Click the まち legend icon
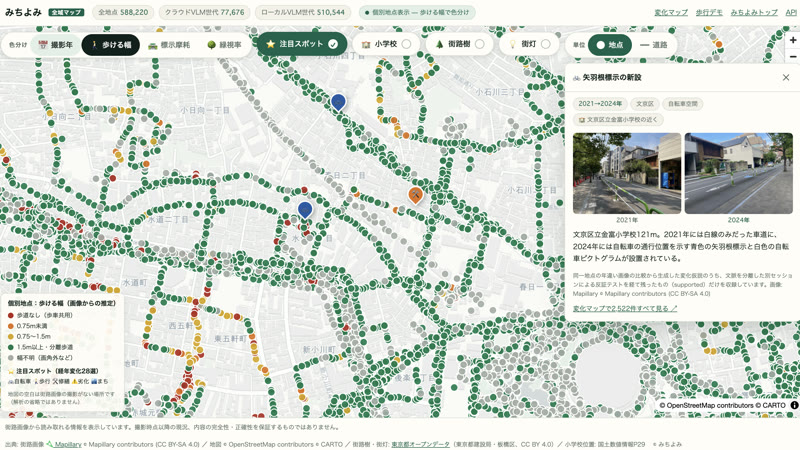This screenshot has height=450, width=800. point(94,381)
